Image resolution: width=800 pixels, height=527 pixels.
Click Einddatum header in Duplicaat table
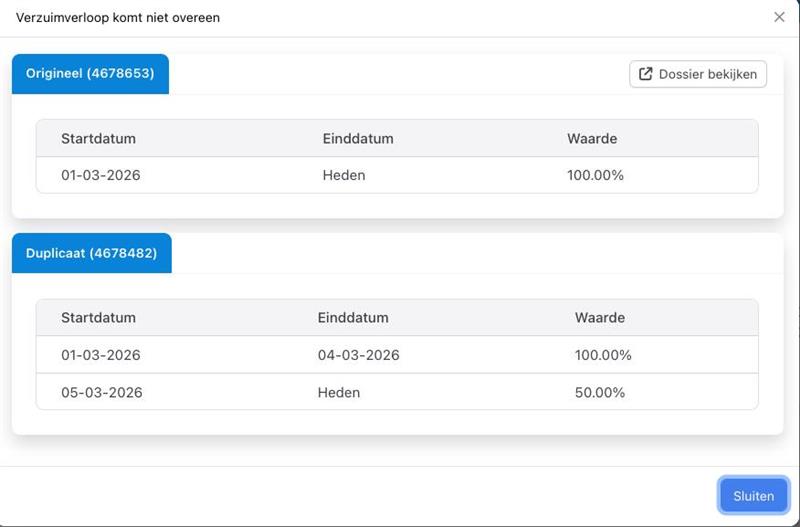[x=353, y=317]
